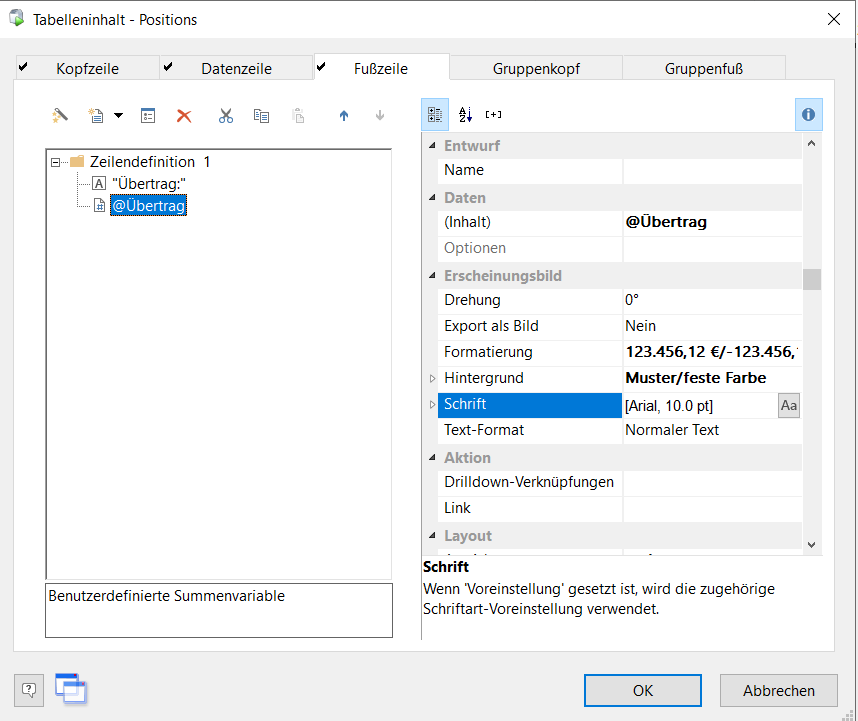Click the Name property value field
858x721 pixels.
[x=712, y=170]
